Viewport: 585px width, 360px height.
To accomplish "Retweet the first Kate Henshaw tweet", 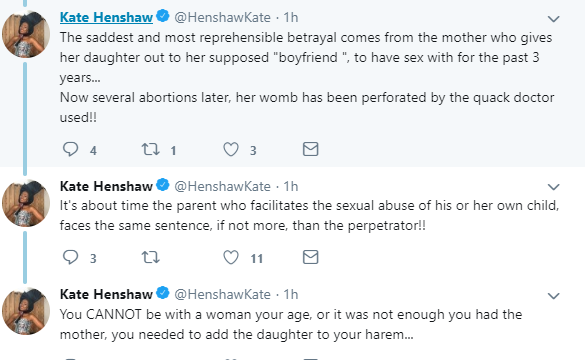I will click(x=150, y=149).
